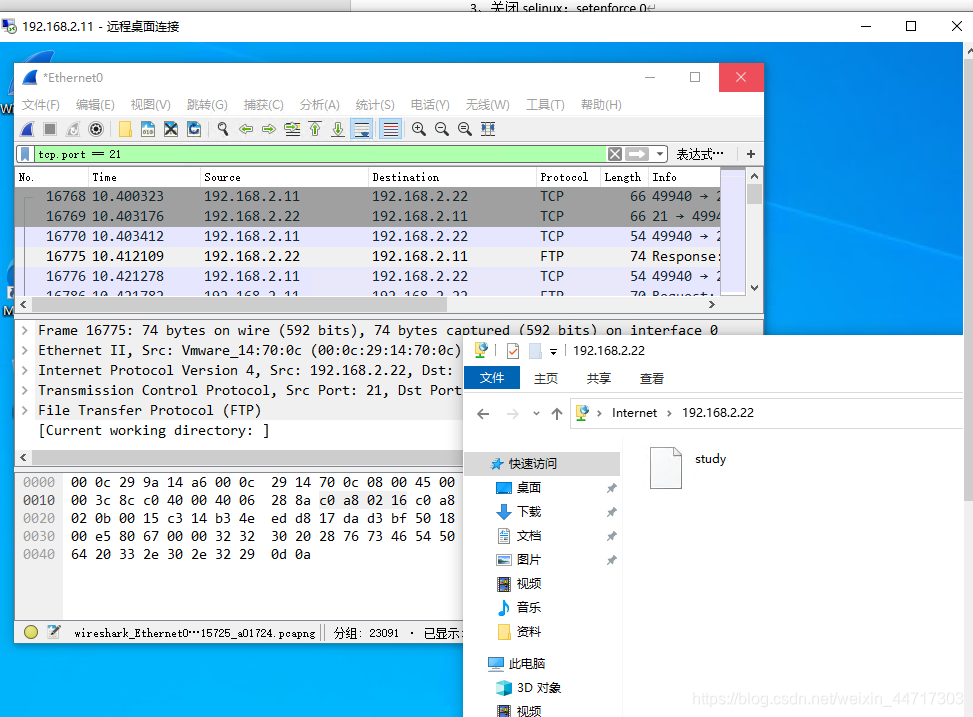This screenshot has height=717, width=973.
Task: Reset packet text to normal size
Action: pyautogui.click(x=465, y=129)
